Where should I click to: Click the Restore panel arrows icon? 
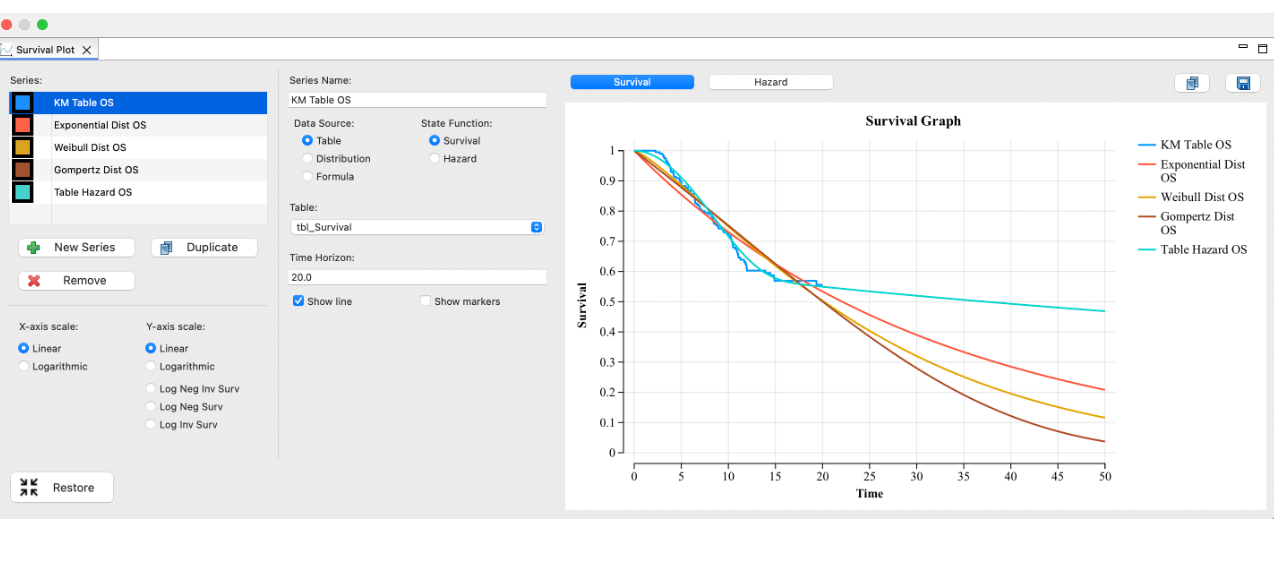(29, 488)
